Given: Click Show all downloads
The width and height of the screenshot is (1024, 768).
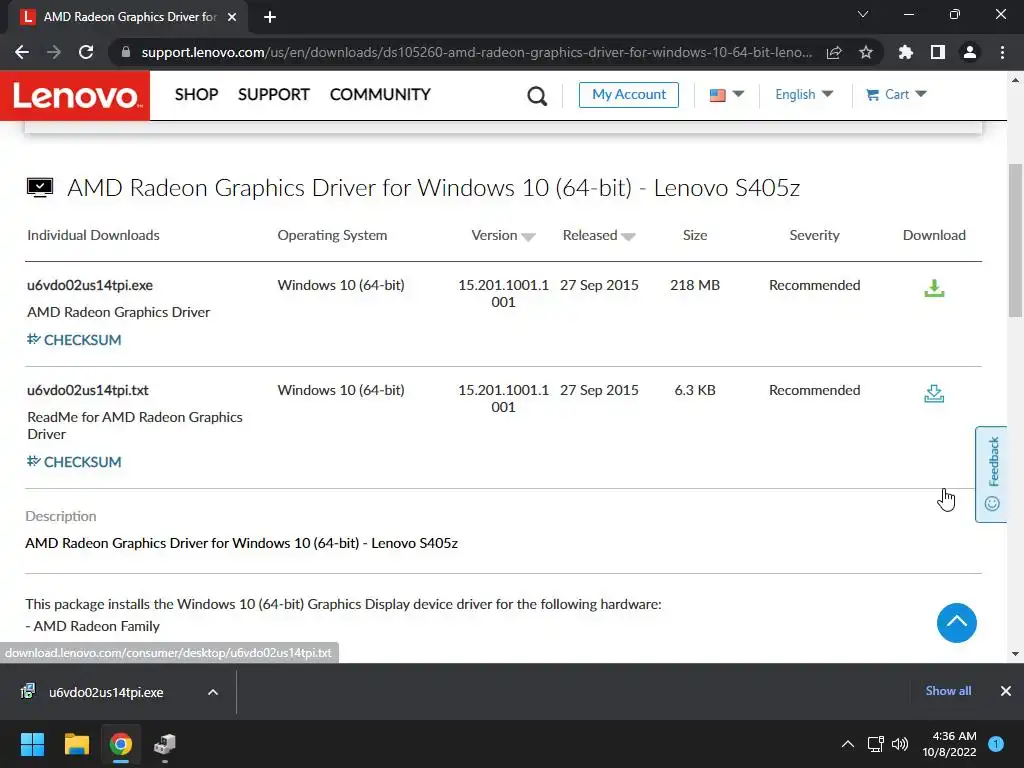Looking at the screenshot, I should coord(948,691).
